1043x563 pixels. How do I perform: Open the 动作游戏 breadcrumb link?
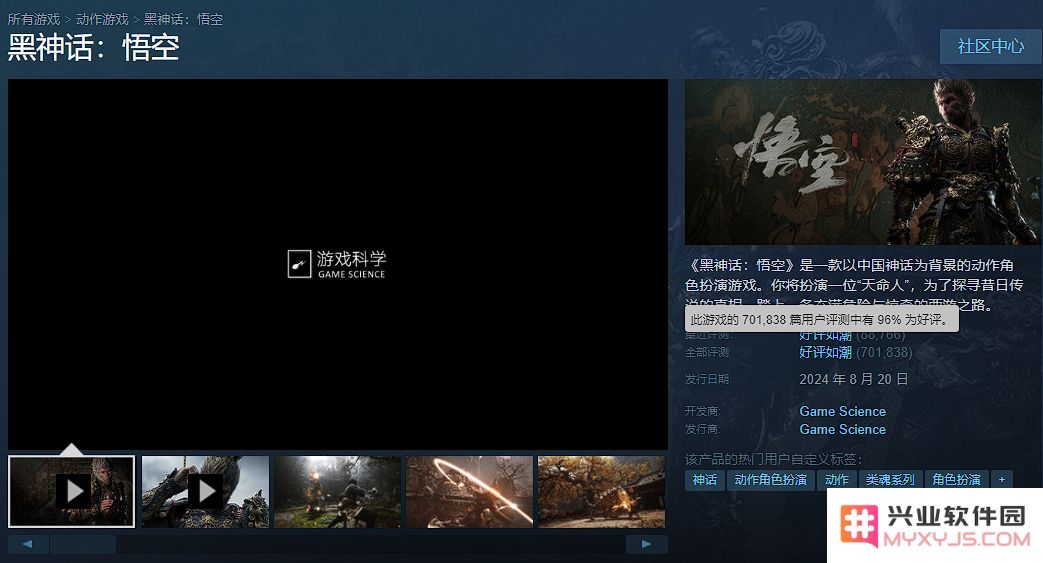[x=102, y=19]
